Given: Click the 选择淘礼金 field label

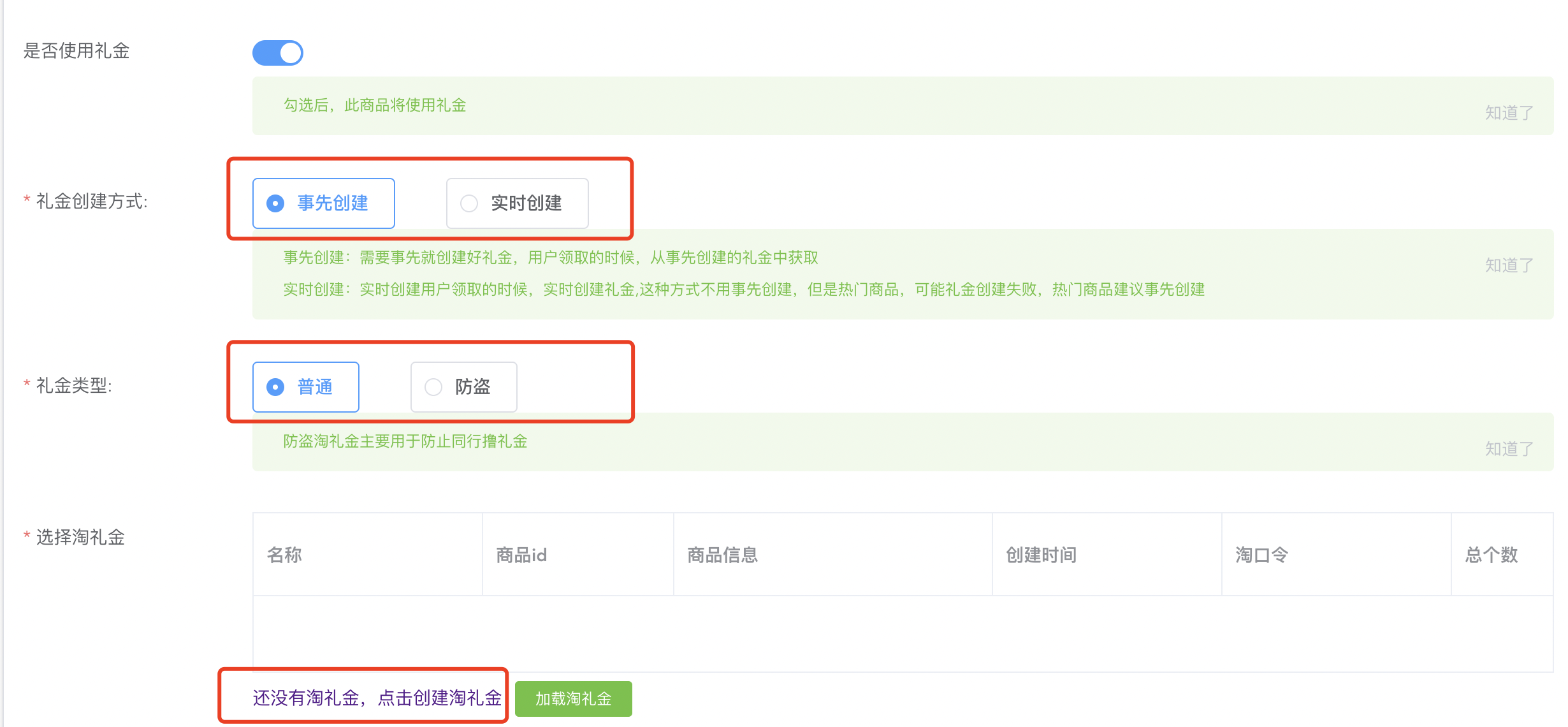Looking at the screenshot, I should pyautogui.click(x=80, y=537).
